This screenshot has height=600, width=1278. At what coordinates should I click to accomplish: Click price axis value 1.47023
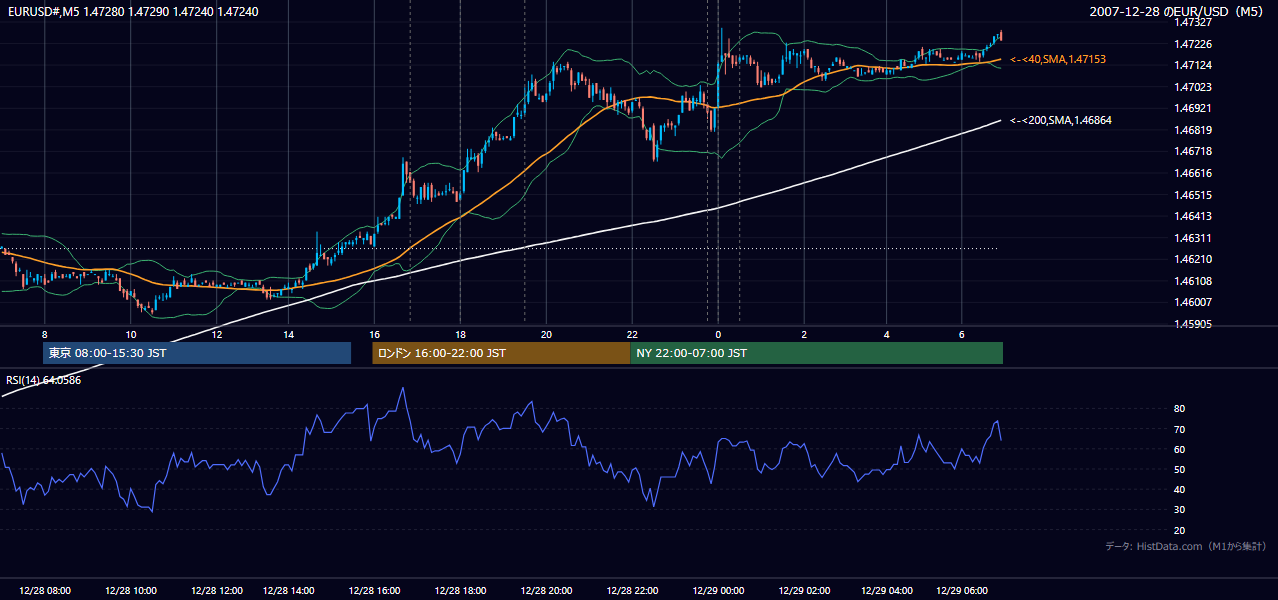(x=1194, y=87)
